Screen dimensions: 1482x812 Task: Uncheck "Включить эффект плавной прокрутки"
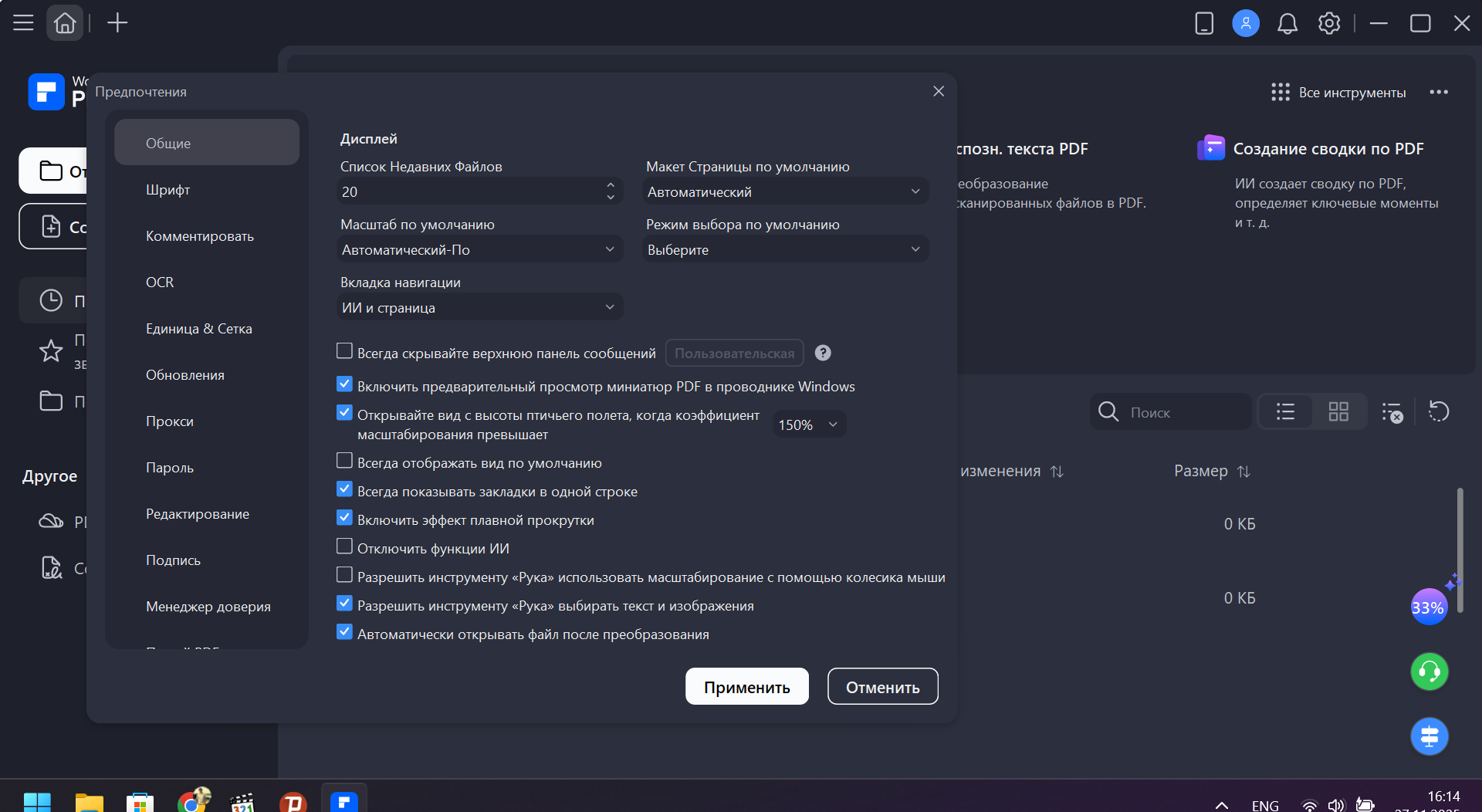345,519
